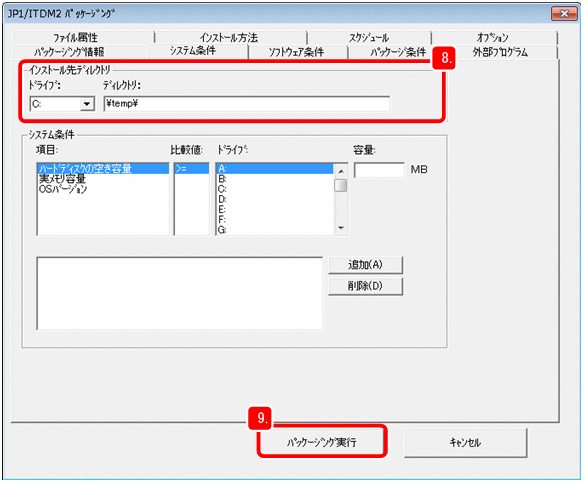
Task: Select drive F: in the drive list
Action: point(275,219)
